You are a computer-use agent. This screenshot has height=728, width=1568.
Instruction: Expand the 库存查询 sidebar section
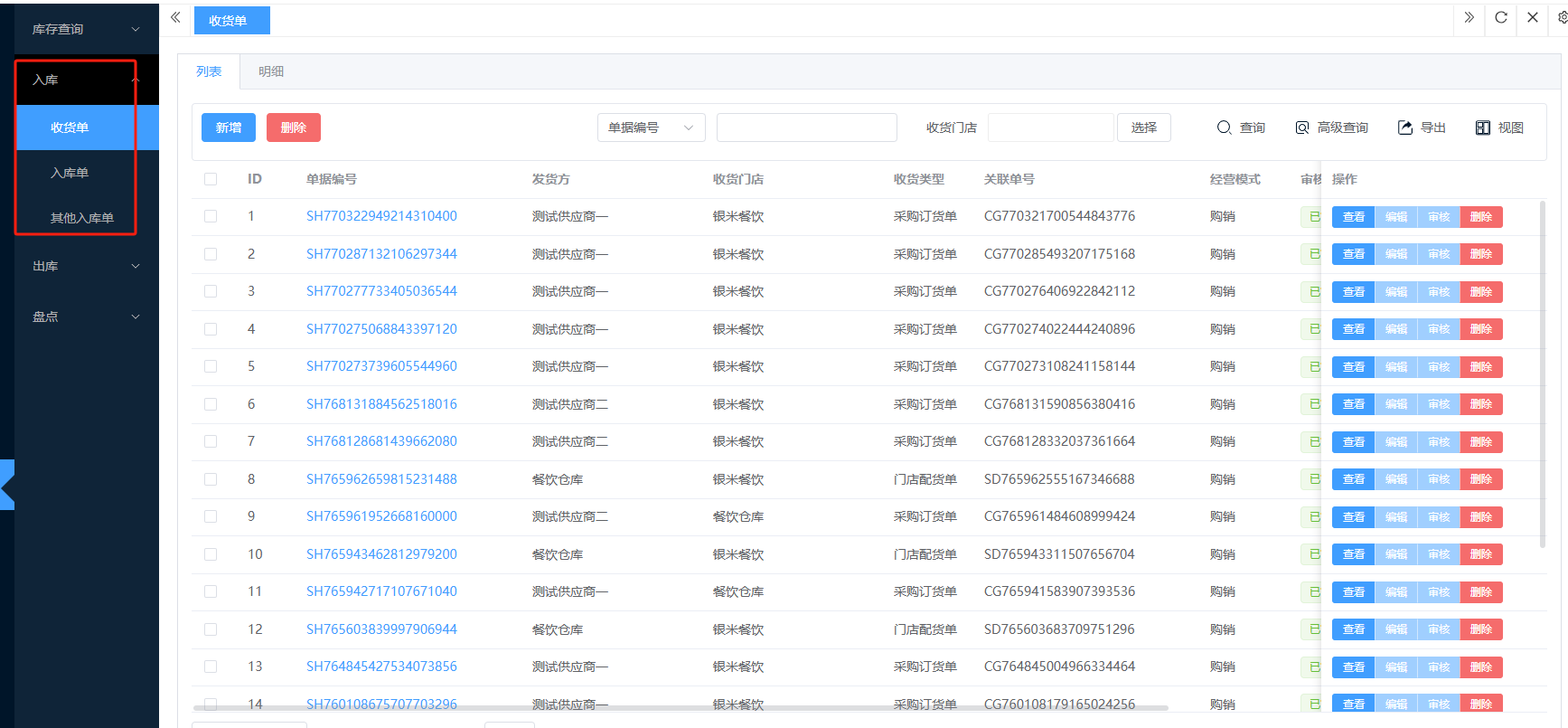(86, 29)
